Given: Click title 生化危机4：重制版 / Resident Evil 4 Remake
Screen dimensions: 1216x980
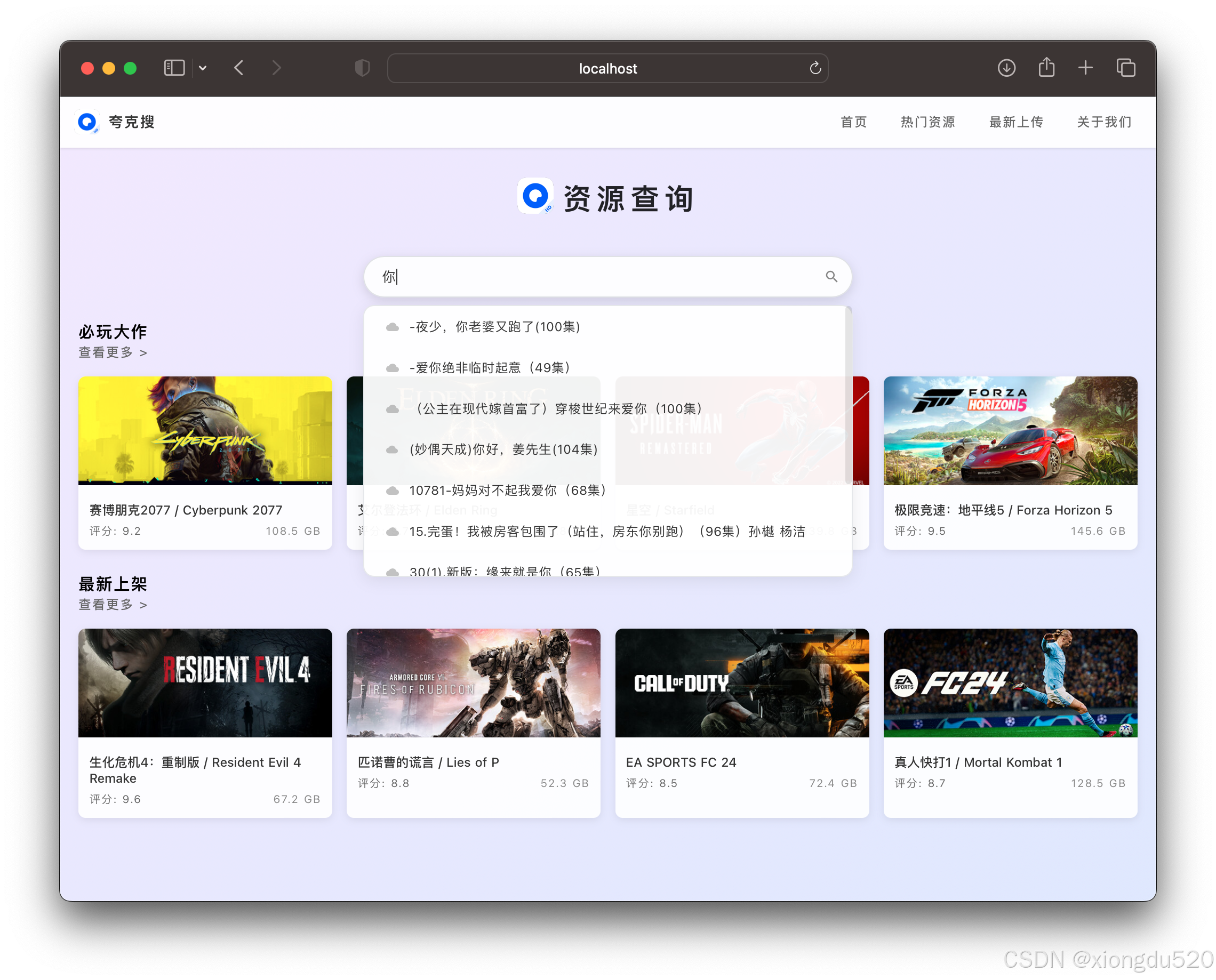Looking at the screenshot, I should click(x=195, y=770).
